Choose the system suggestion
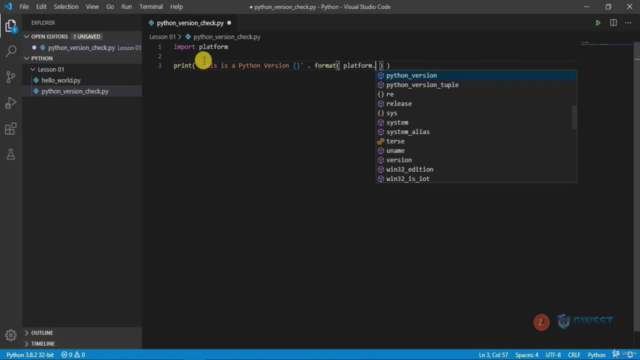 coord(476,122)
